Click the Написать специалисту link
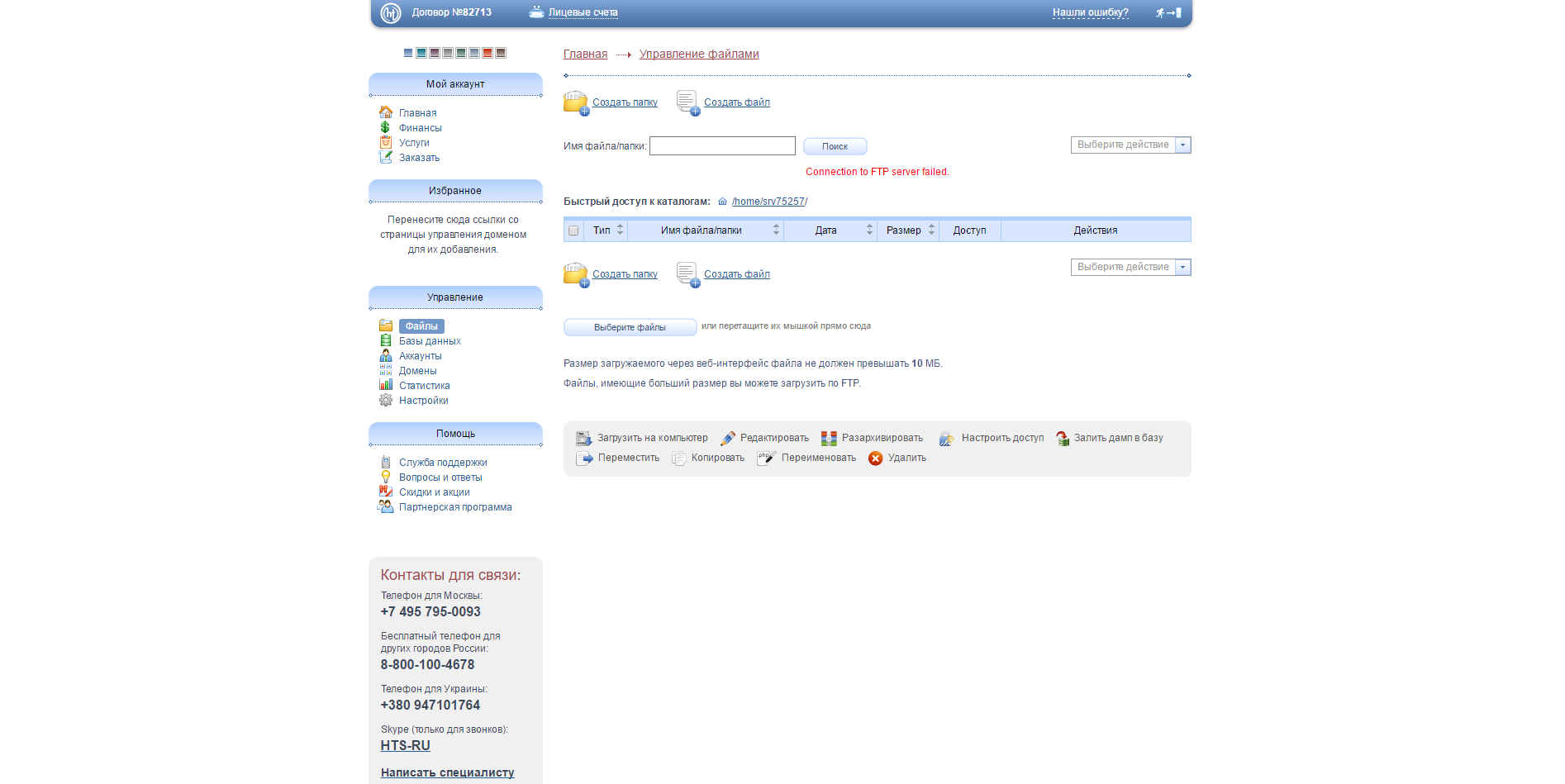The height and width of the screenshot is (784, 1565). pos(447,772)
